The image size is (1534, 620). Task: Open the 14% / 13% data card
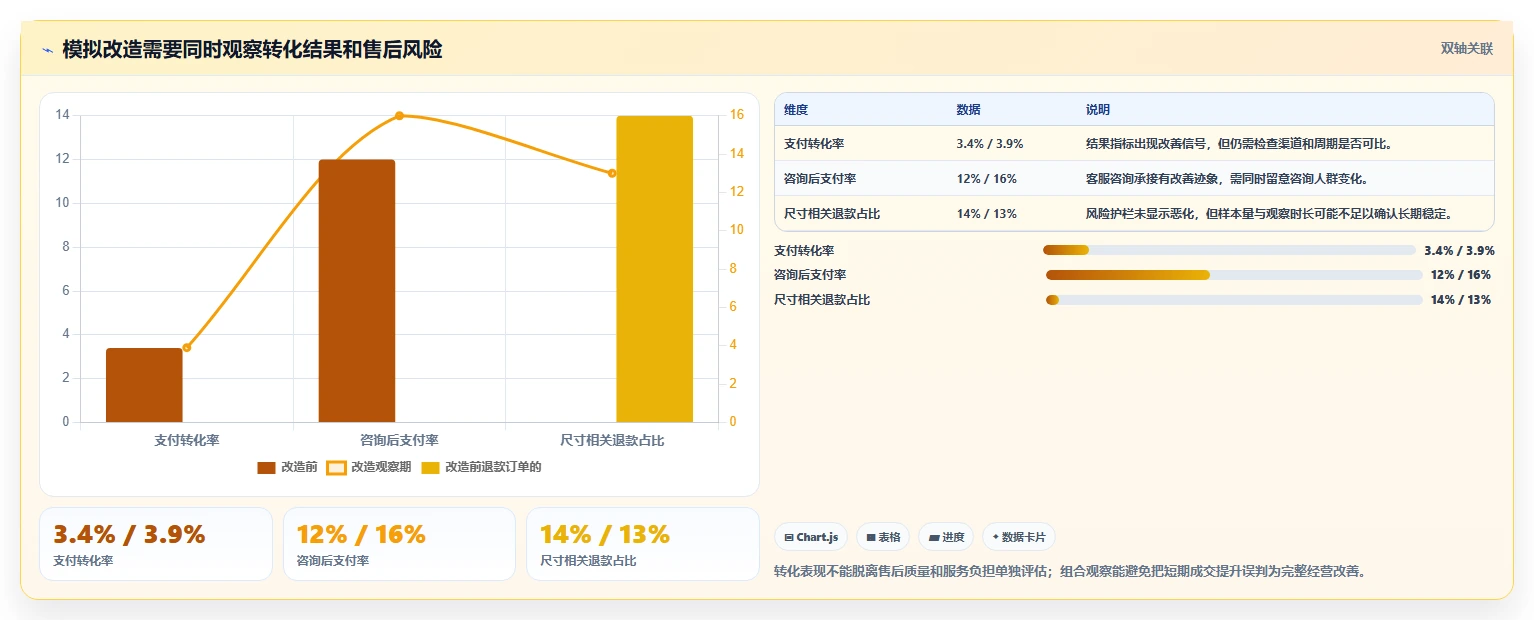click(643, 544)
